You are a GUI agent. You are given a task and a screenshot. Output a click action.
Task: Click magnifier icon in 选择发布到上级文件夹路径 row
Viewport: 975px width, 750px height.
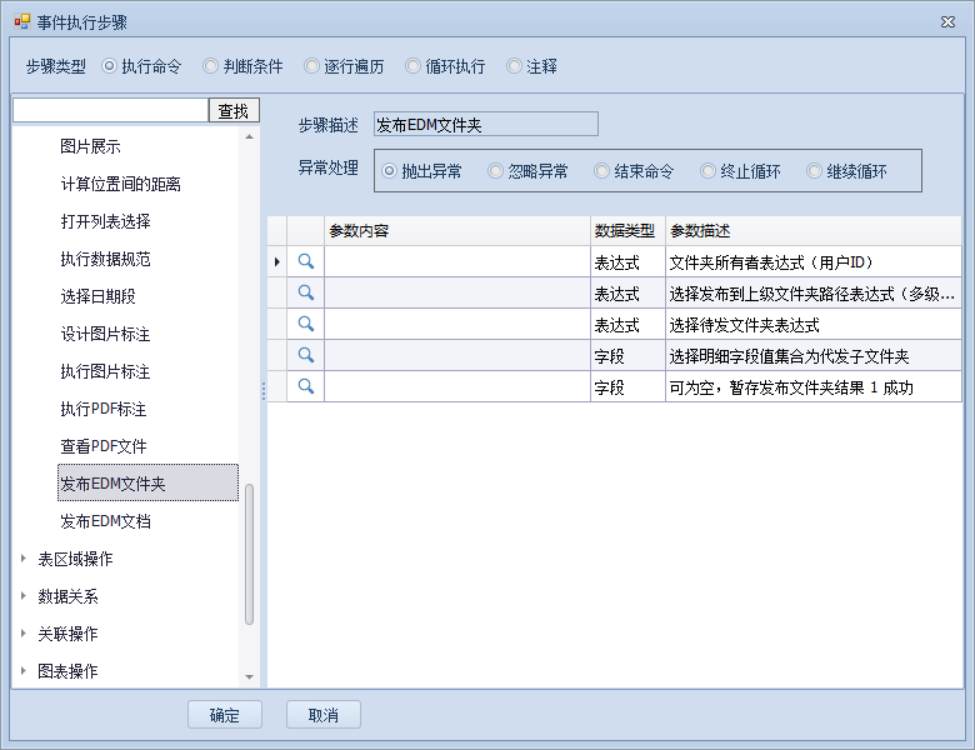[x=306, y=293]
